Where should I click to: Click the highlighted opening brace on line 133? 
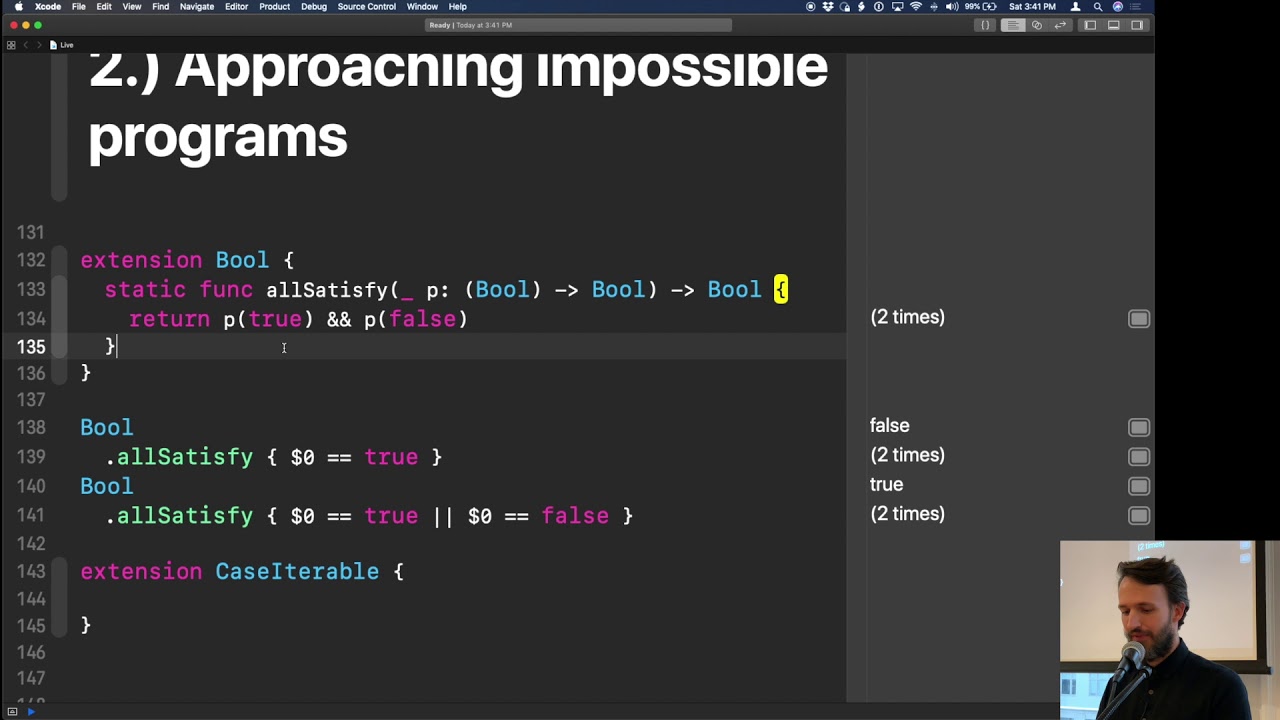coord(780,290)
